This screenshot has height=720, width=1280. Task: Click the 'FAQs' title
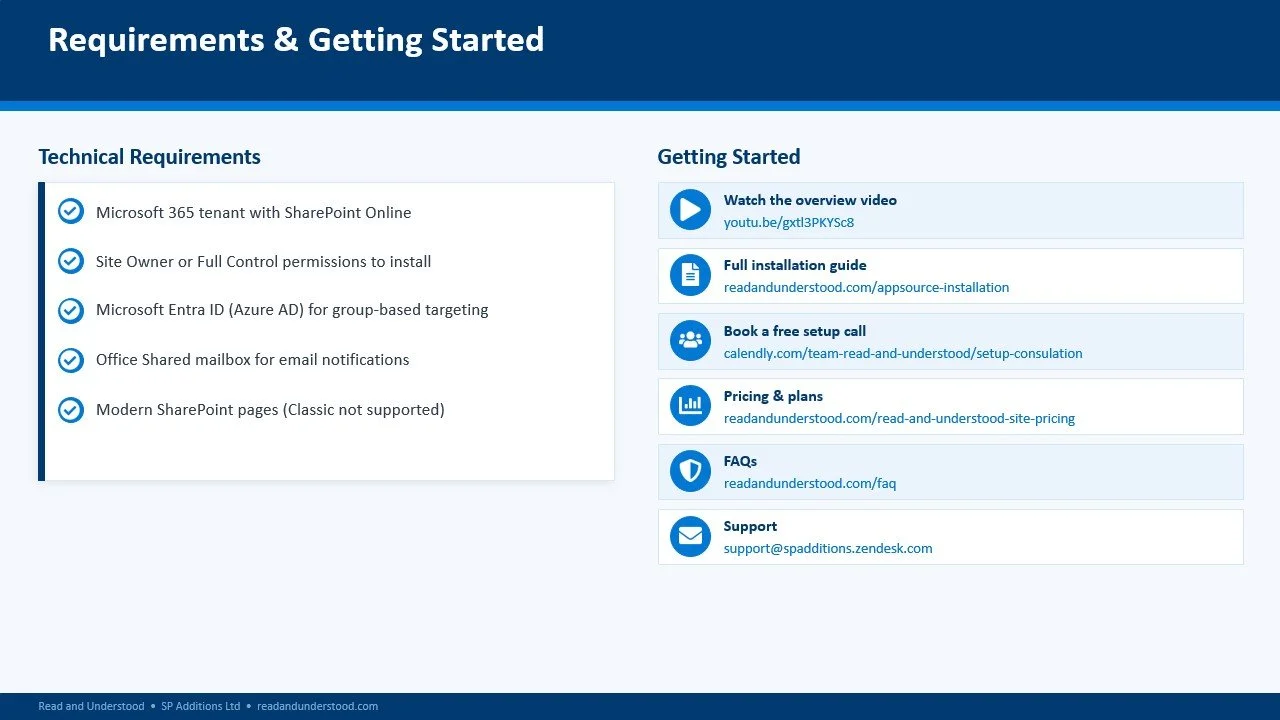point(740,461)
